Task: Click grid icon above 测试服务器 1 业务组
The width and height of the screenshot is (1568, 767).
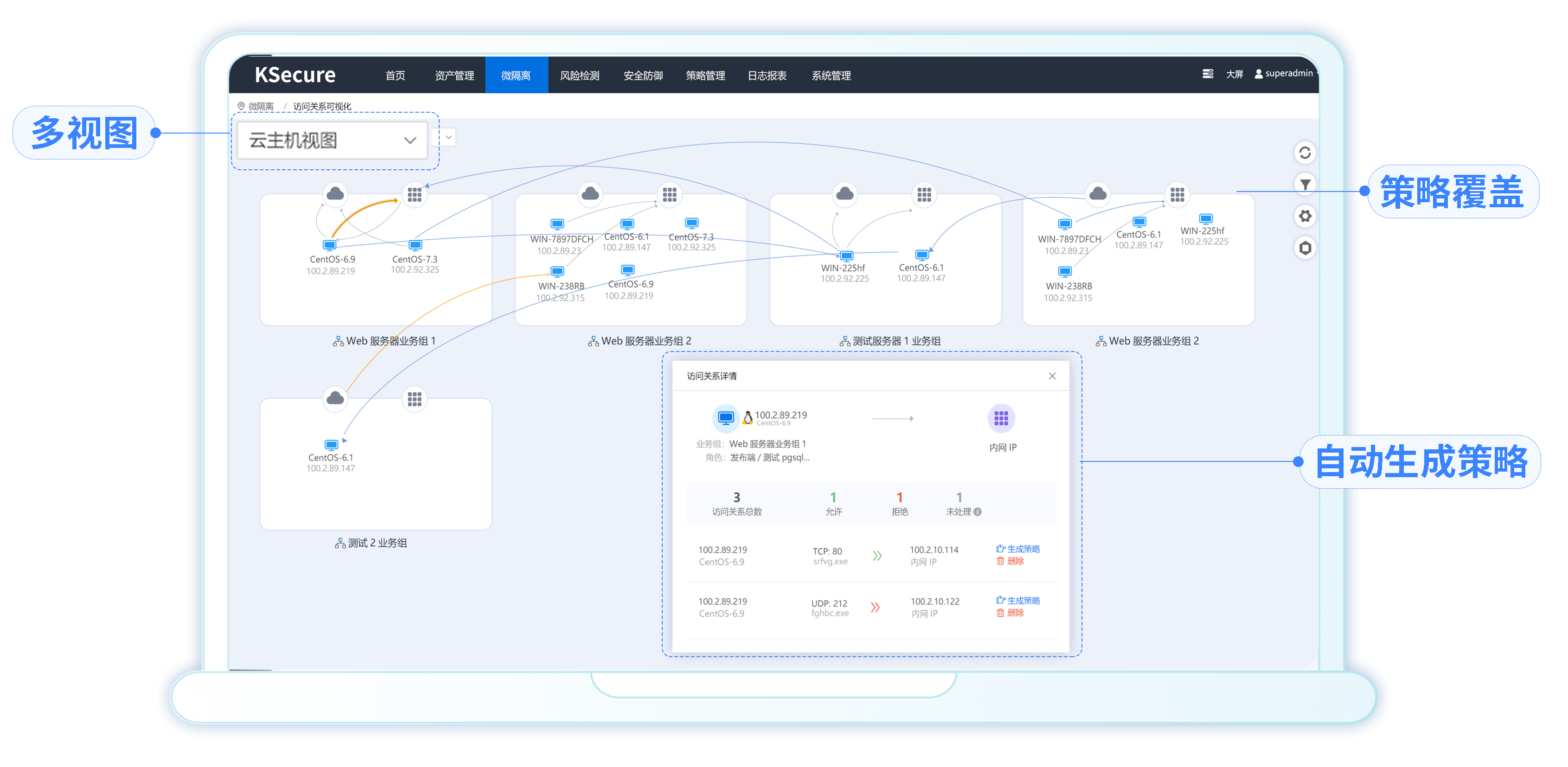Action: [x=924, y=194]
